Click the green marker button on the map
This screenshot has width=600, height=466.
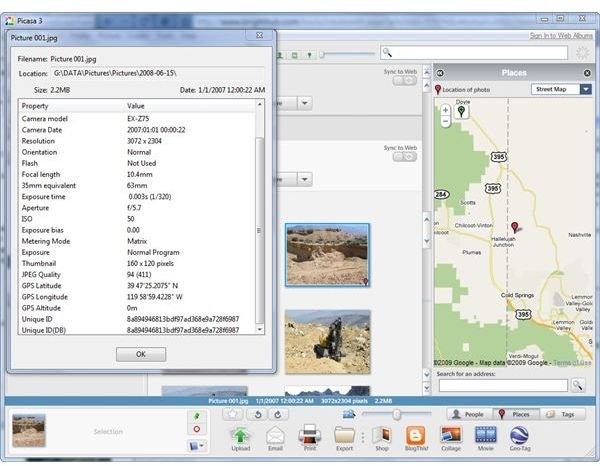(461, 112)
